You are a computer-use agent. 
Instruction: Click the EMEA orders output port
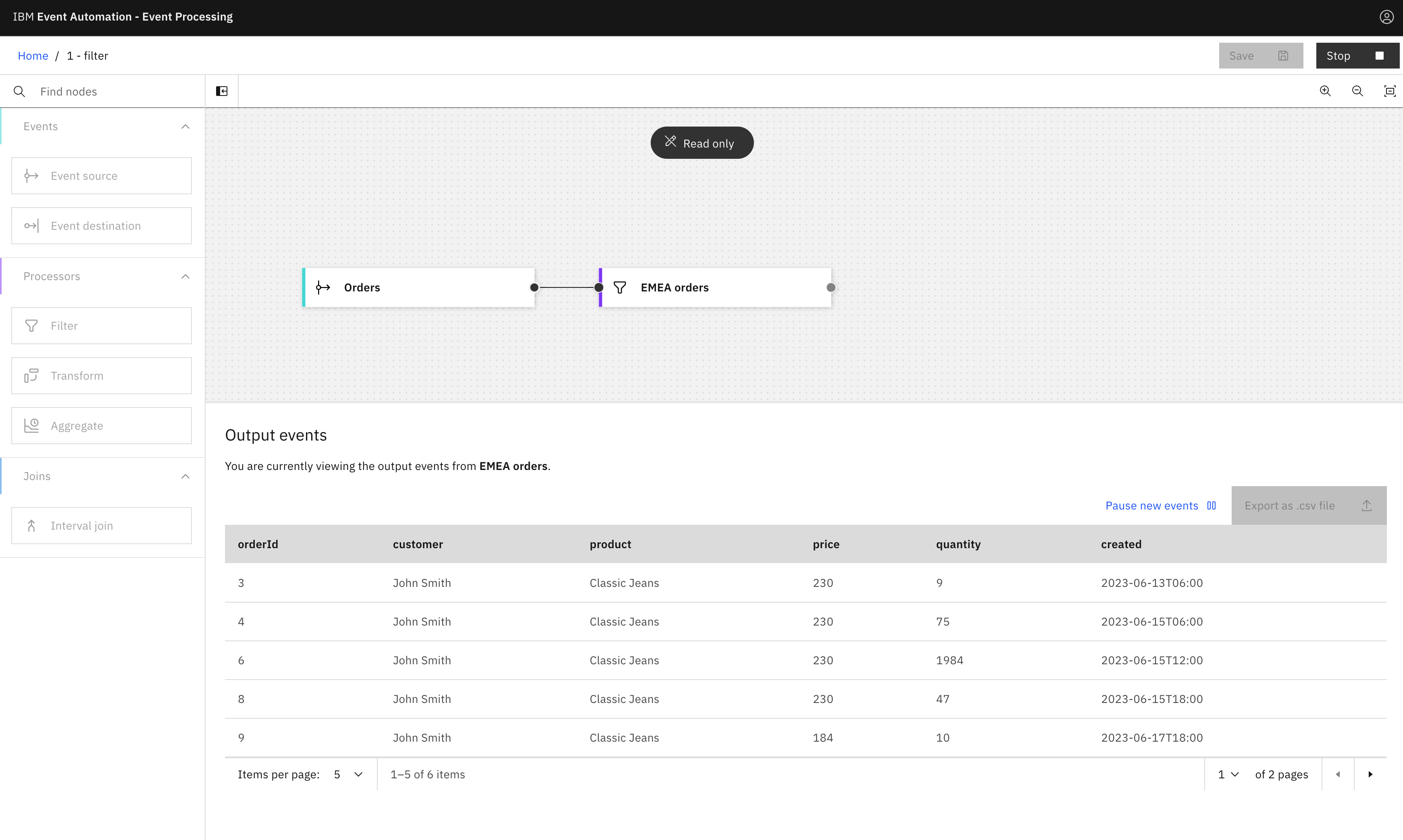point(831,287)
